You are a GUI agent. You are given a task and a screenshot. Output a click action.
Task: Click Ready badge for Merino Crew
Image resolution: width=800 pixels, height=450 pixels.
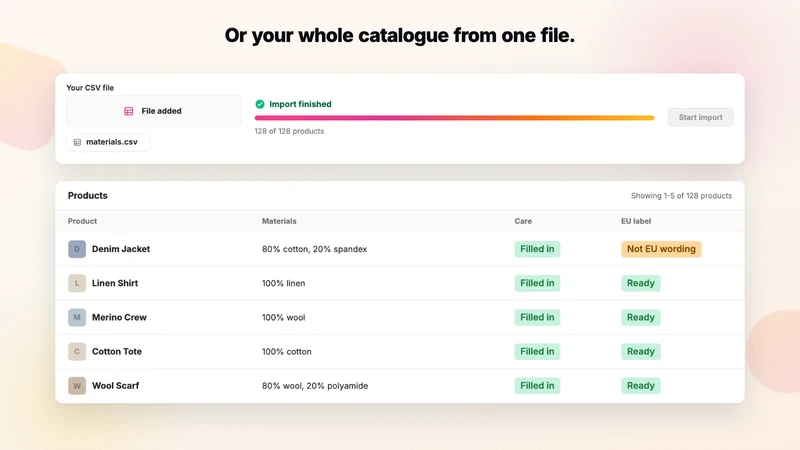click(x=641, y=317)
